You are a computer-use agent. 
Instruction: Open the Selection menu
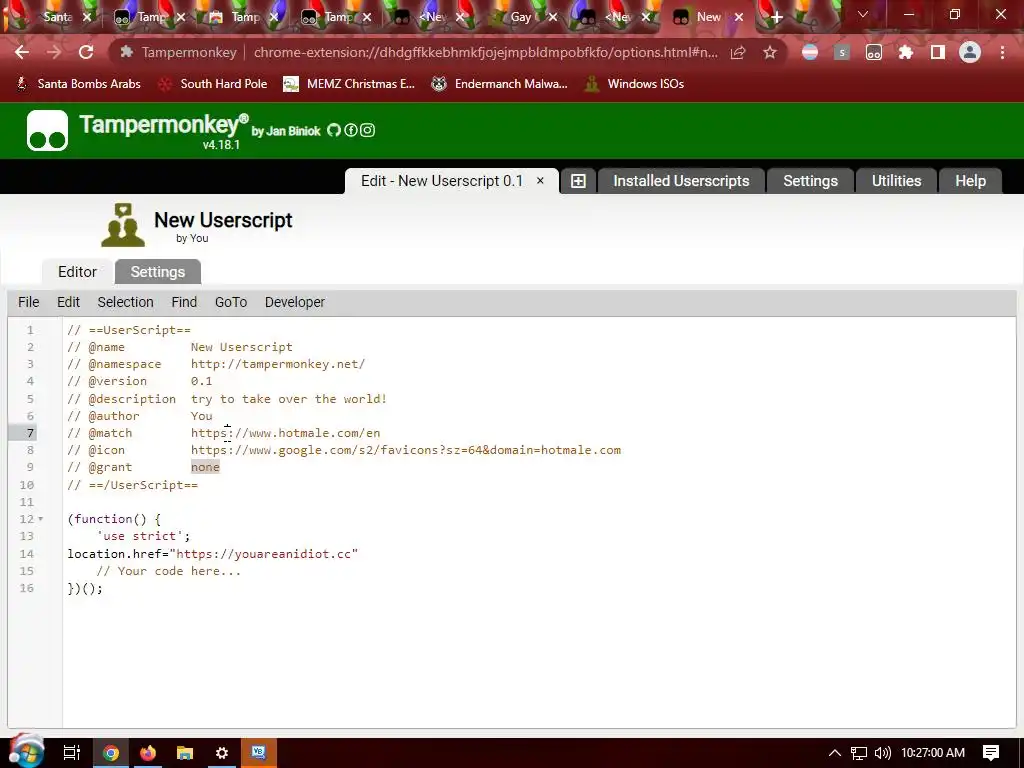(125, 302)
